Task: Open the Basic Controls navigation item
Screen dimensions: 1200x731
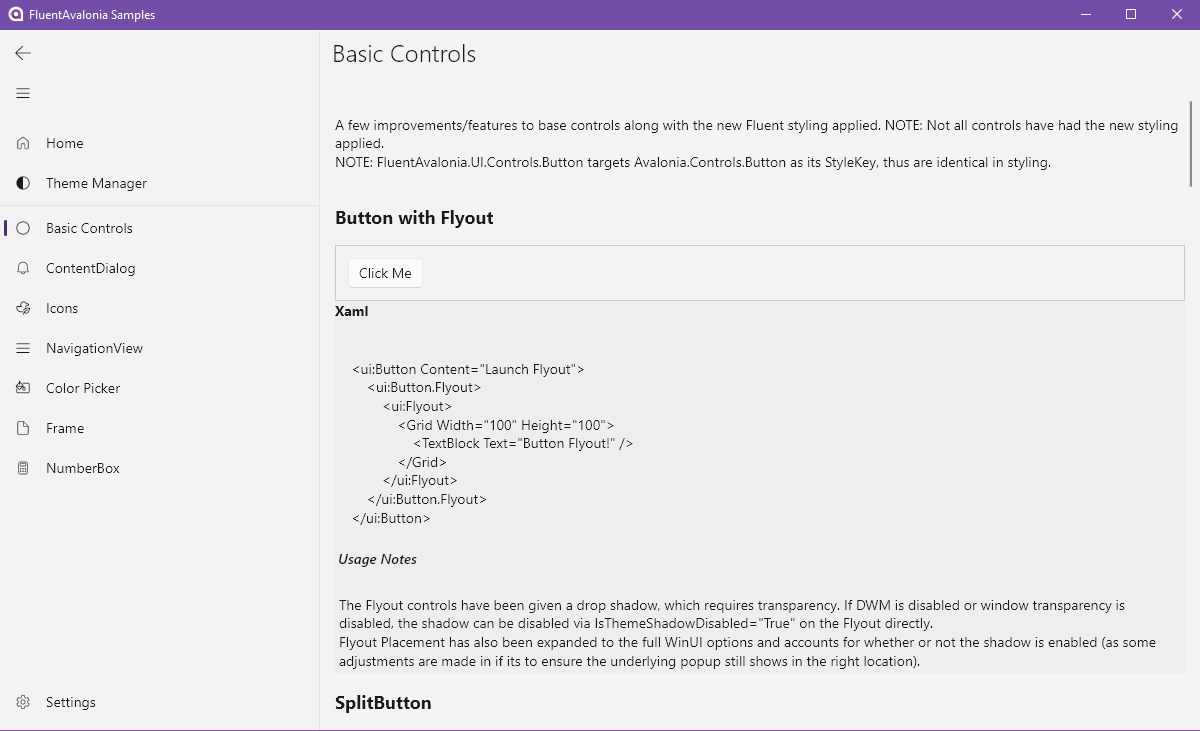Action: click(x=160, y=228)
